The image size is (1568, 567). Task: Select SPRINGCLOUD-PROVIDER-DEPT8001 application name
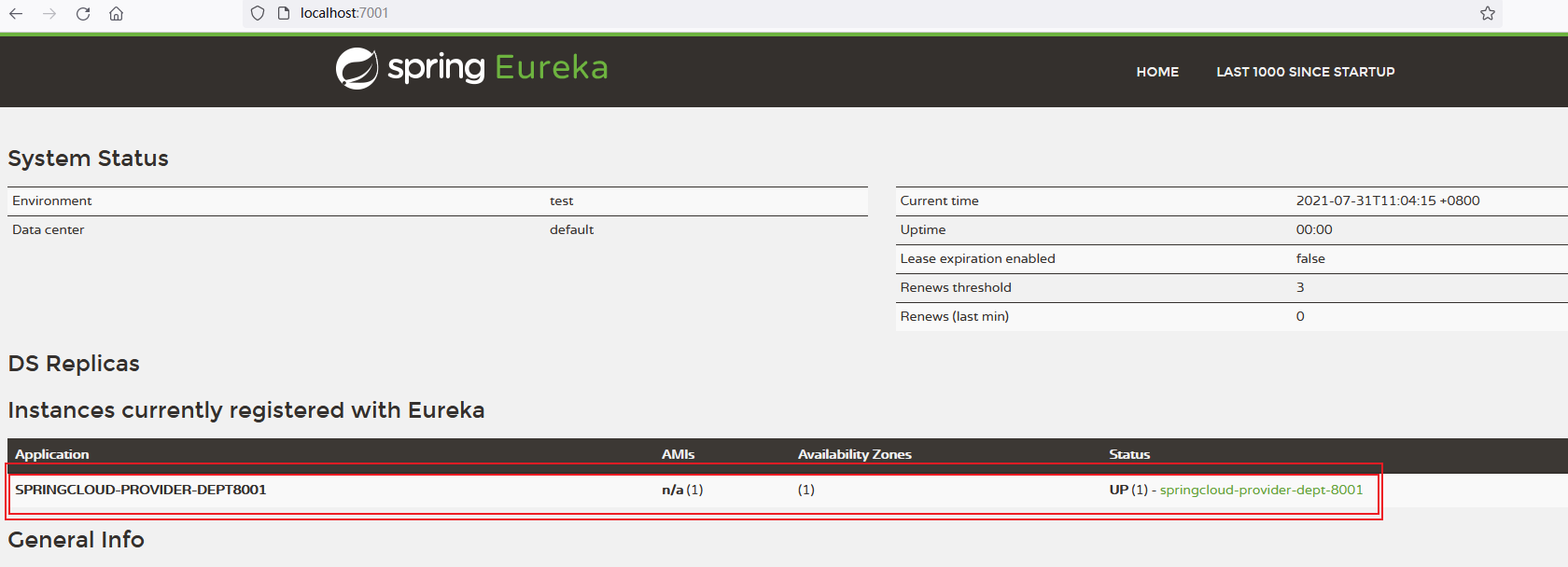point(141,490)
